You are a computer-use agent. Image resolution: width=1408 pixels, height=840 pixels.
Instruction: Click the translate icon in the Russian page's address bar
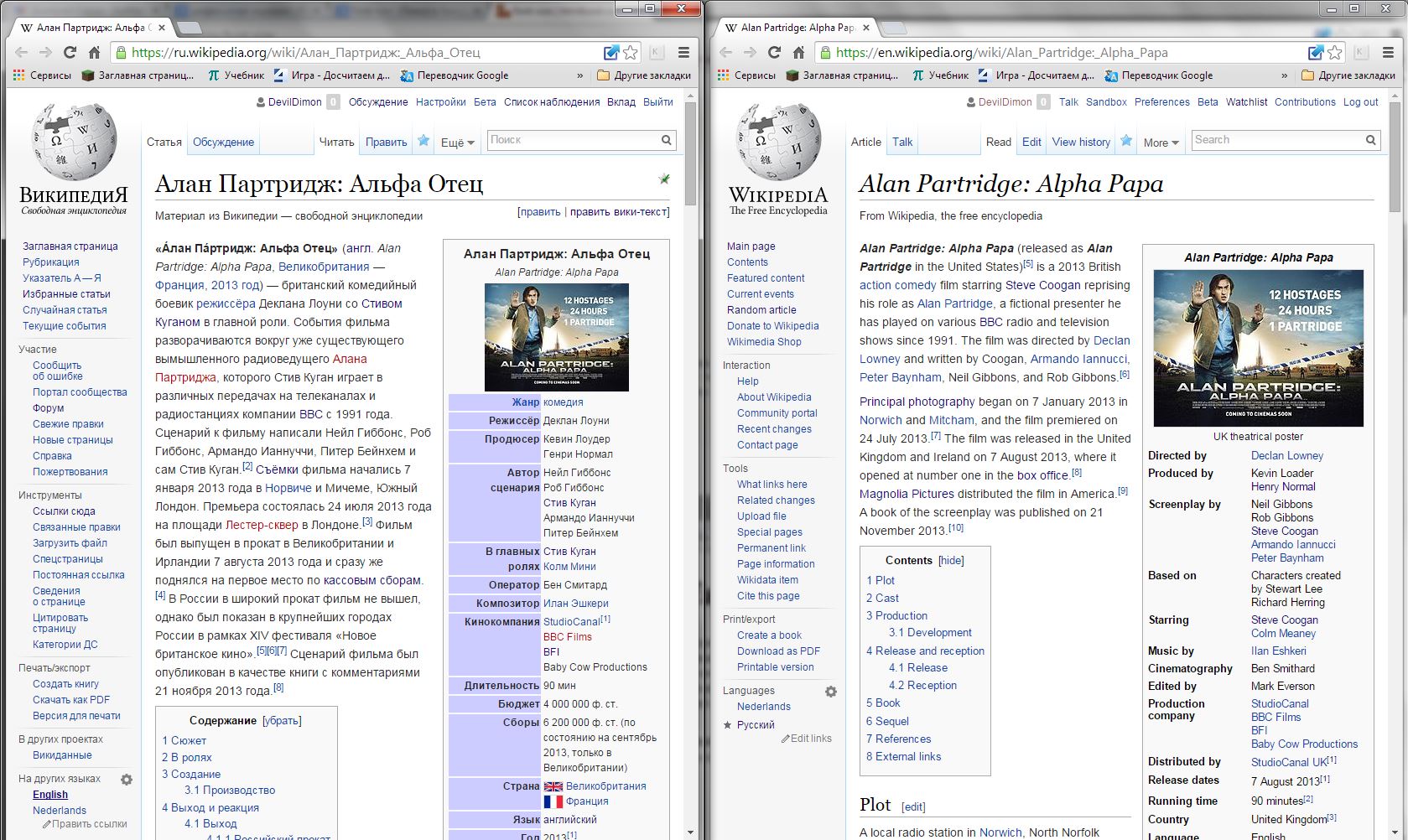[611, 52]
